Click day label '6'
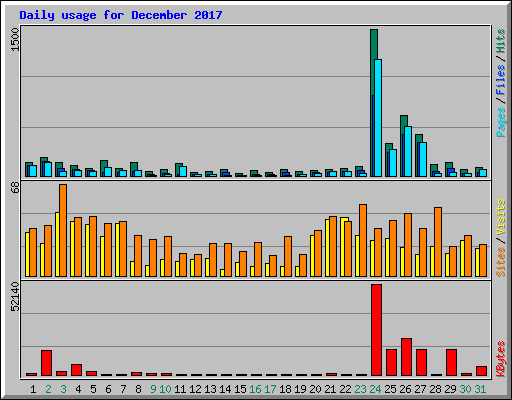 click(108, 389)
